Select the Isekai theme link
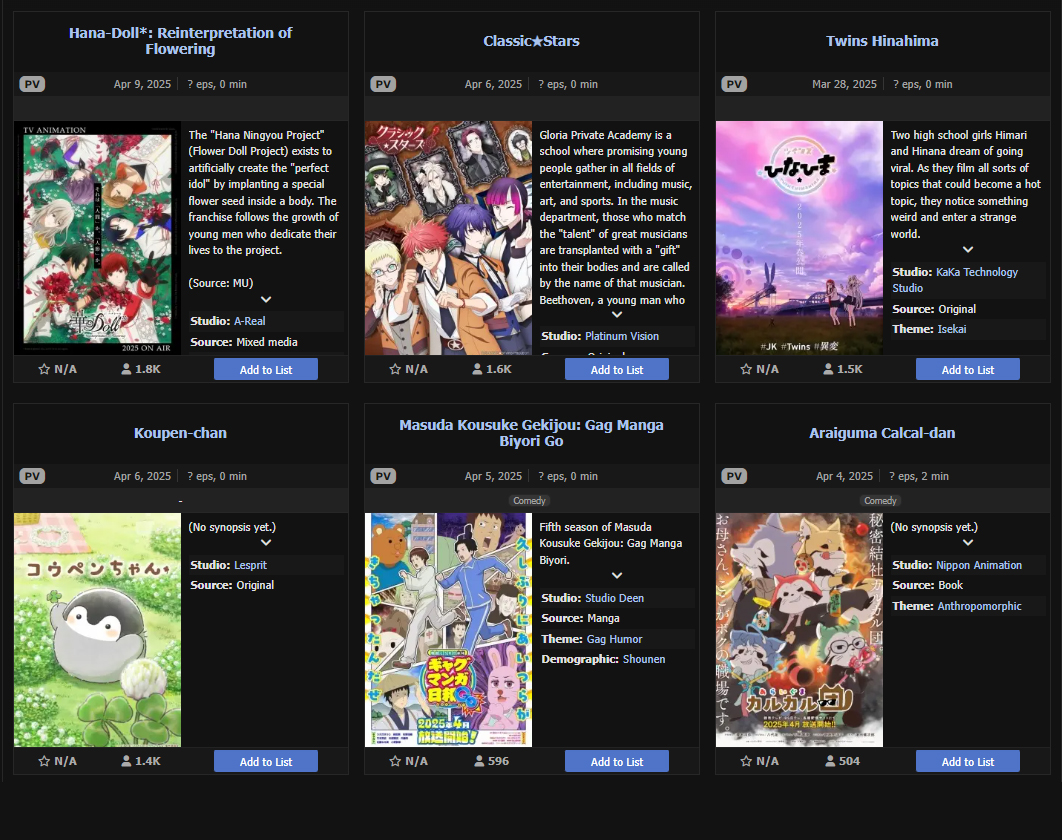This screenshot has width=1062, height=840. pos(952,329)
